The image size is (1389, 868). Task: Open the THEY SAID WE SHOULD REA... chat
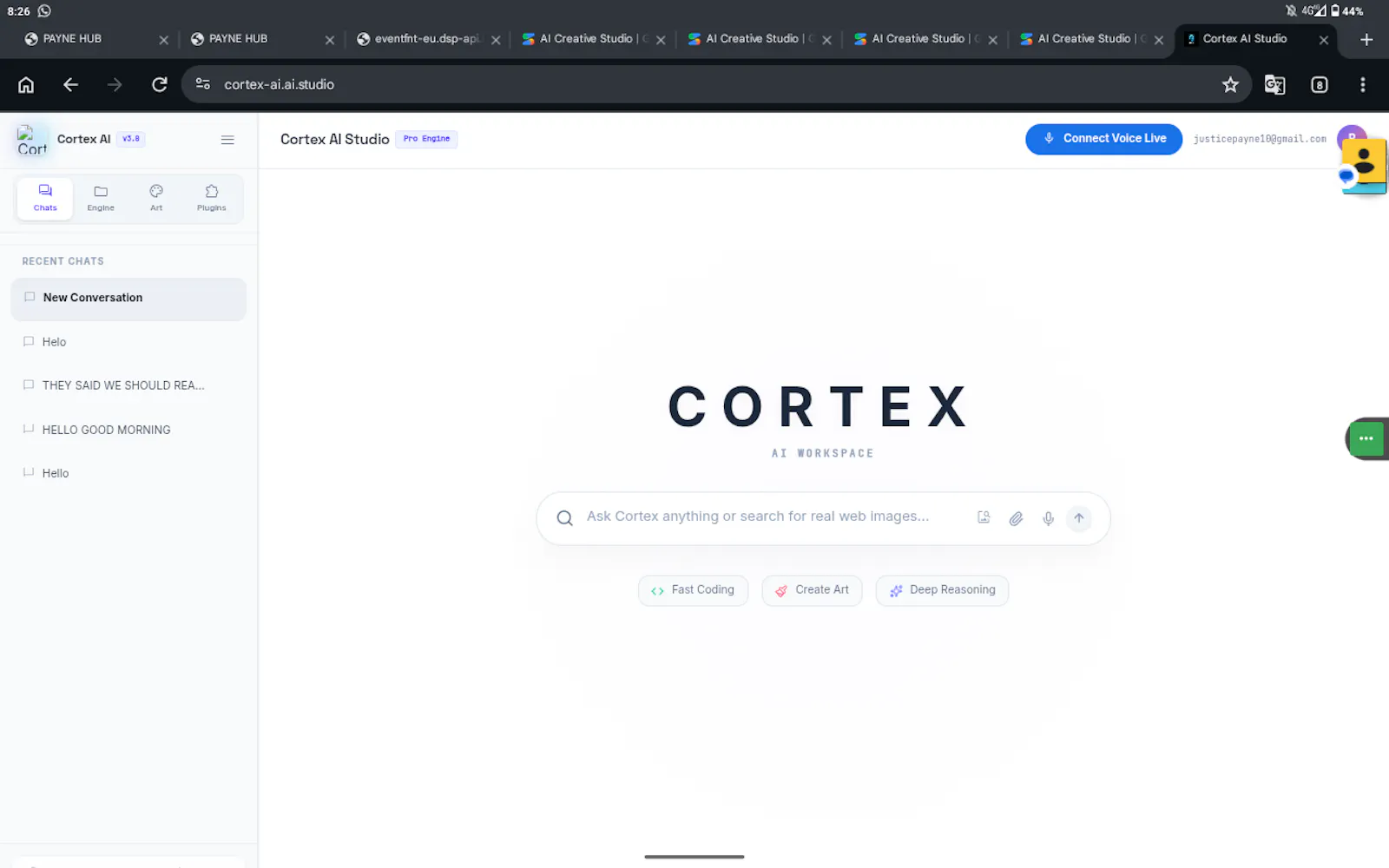pos(128,385)
